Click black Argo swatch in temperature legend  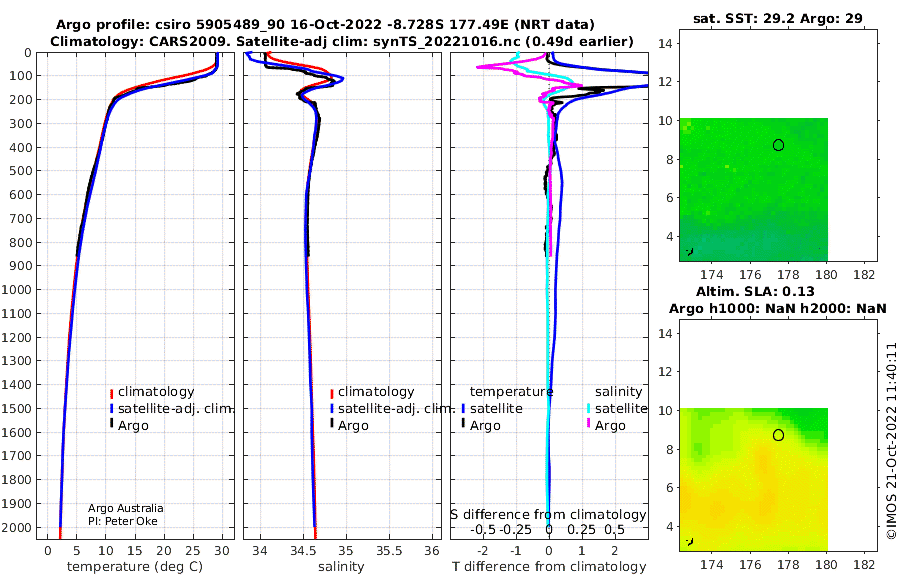pyautogui.click(x=111, y=424)
